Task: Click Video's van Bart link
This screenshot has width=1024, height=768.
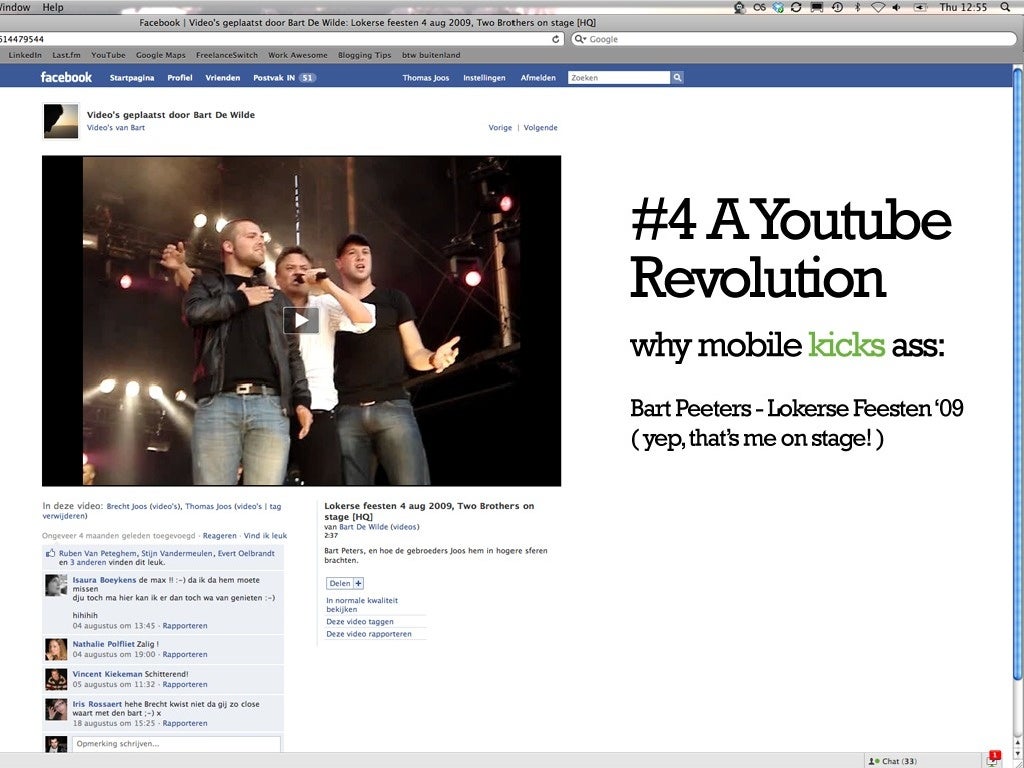Action: pos(116,127)
